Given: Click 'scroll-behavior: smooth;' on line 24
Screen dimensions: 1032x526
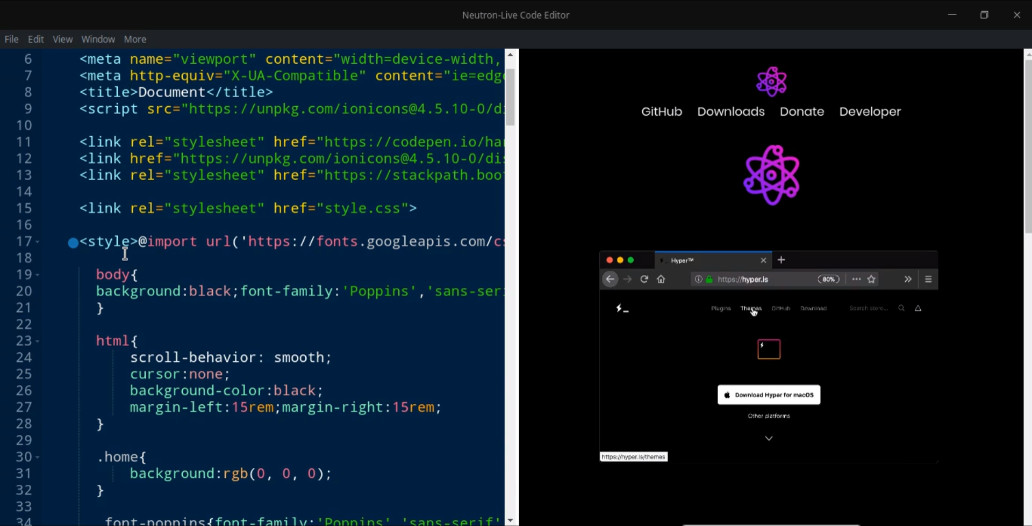Looking at the screenshot, I should tap(230, 357).
